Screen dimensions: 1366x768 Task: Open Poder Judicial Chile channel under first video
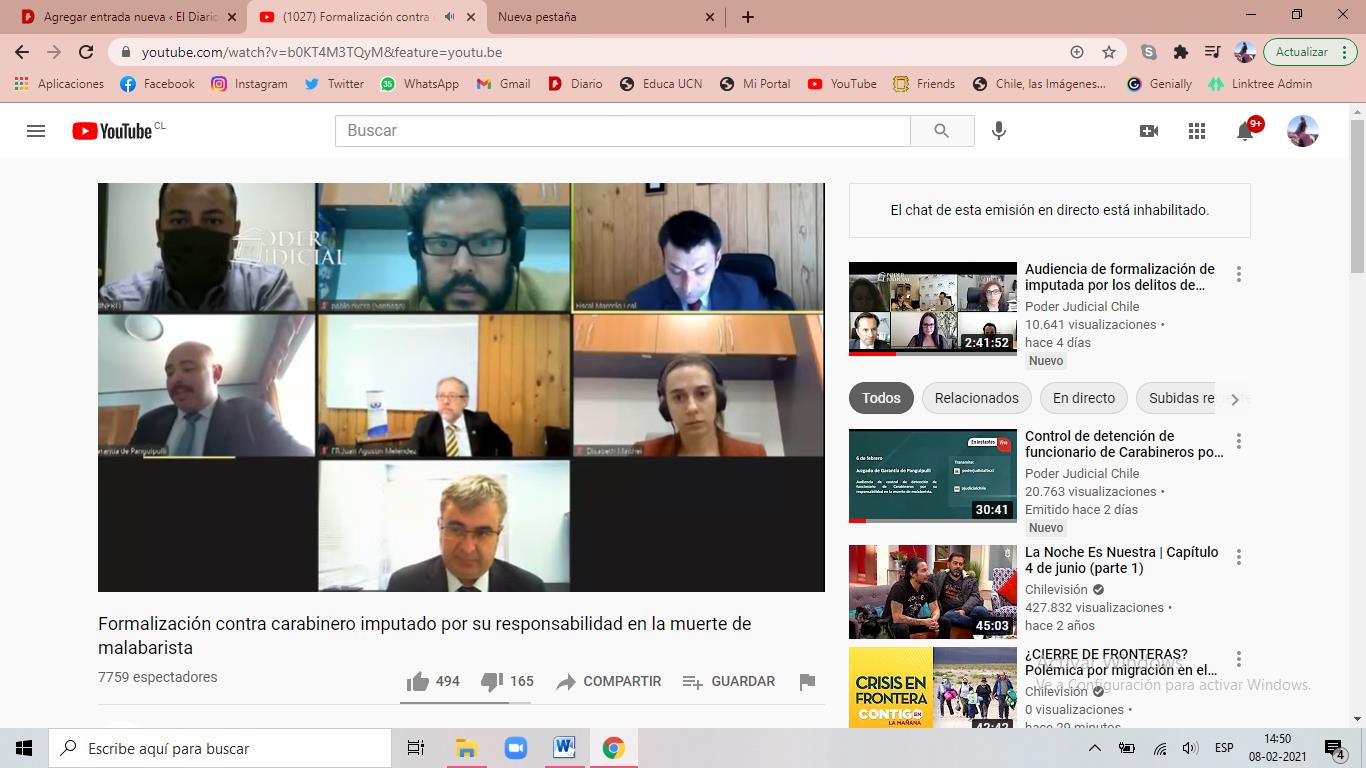pyautogui.click(x=1082, y=307)
